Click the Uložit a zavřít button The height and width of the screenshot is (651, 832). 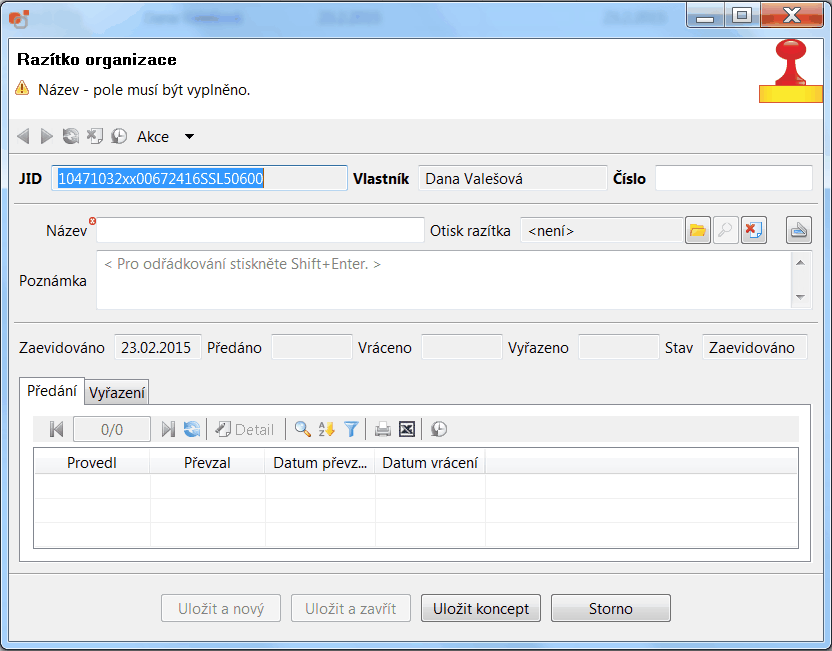(351, 608)
